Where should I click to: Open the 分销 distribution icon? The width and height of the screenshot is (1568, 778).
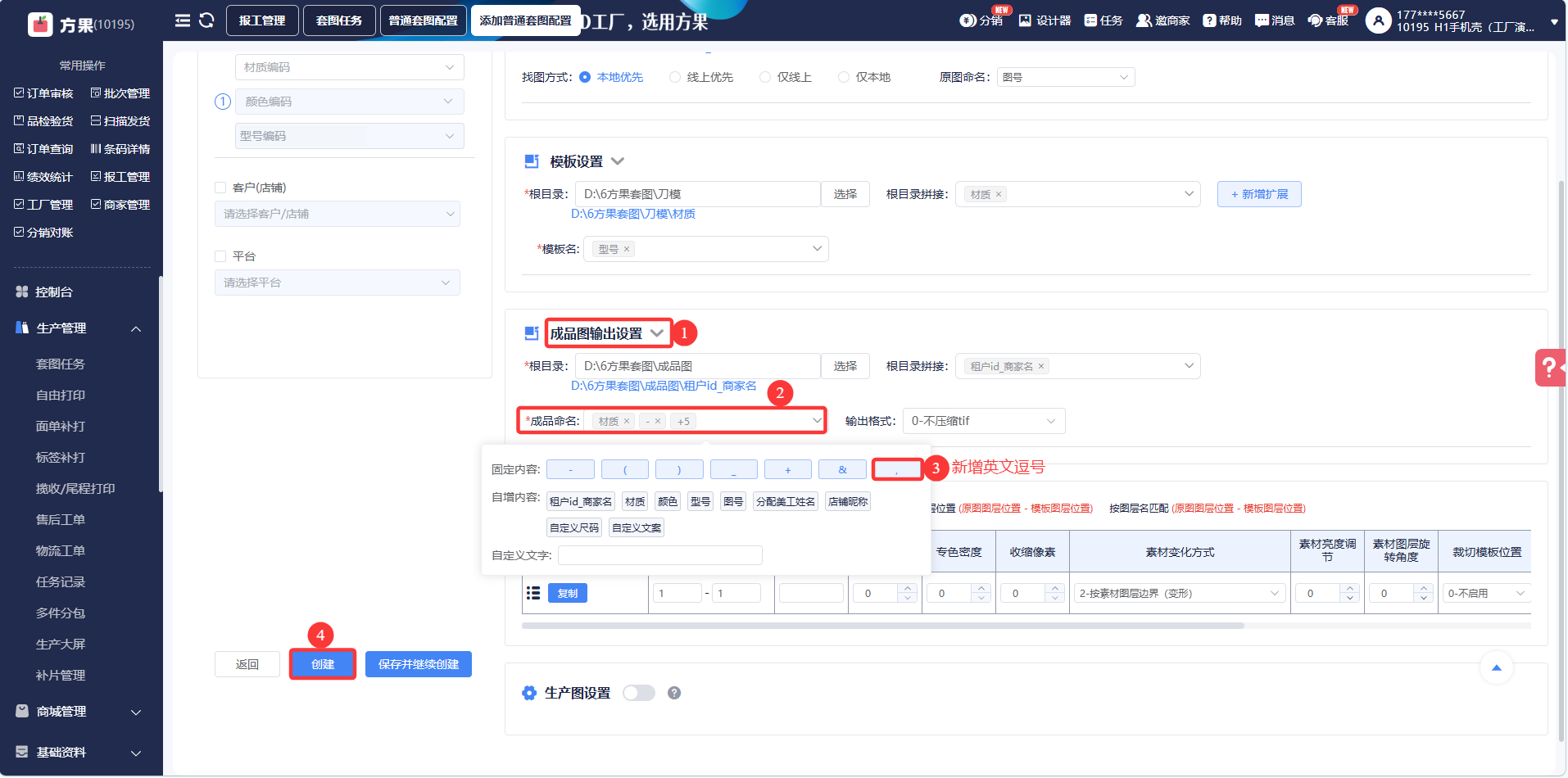981,20
